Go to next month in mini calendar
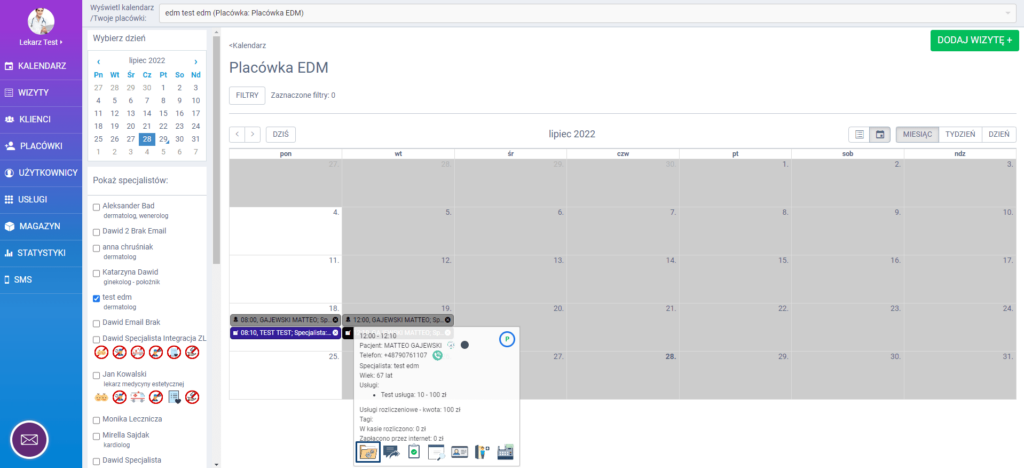 (x=195, y=61)
